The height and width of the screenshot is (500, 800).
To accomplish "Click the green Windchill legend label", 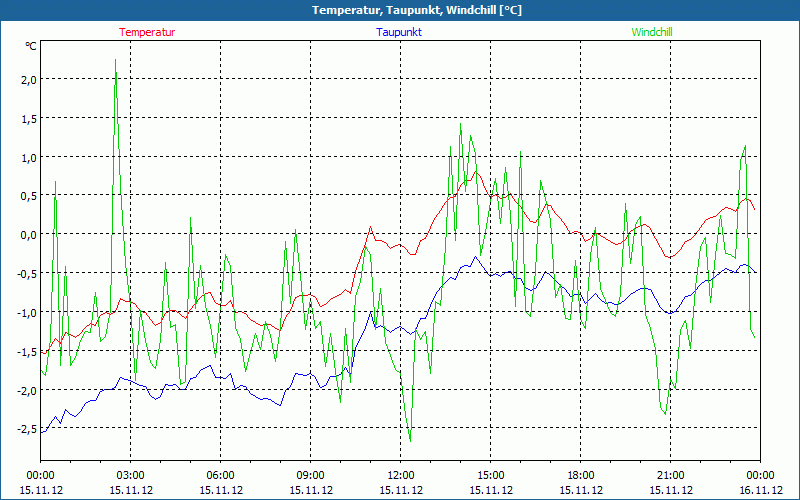I will [x=652, y=32].
